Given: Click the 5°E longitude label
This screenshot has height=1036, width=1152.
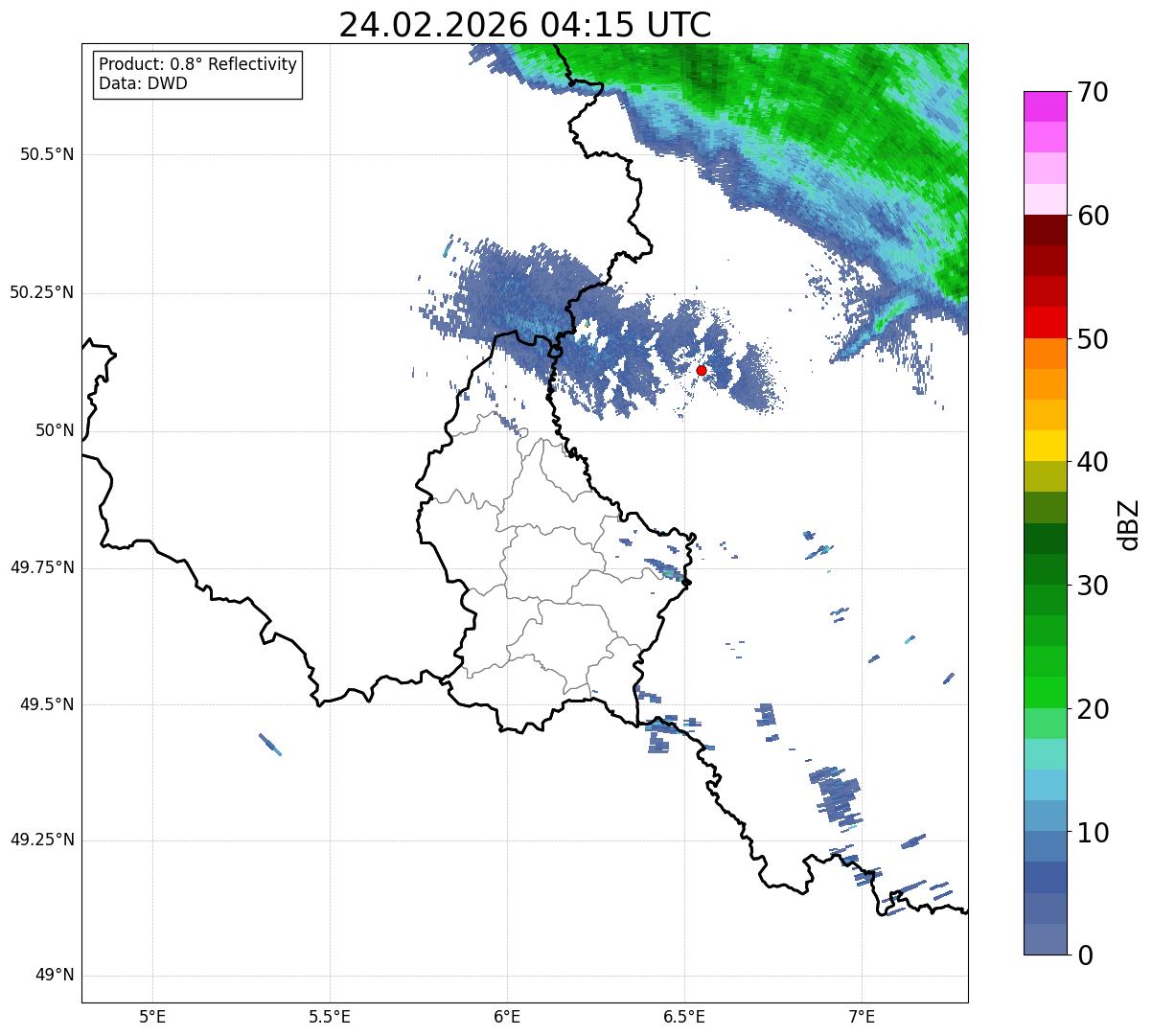Looking at the screenshot, I should pos(152,1016).
